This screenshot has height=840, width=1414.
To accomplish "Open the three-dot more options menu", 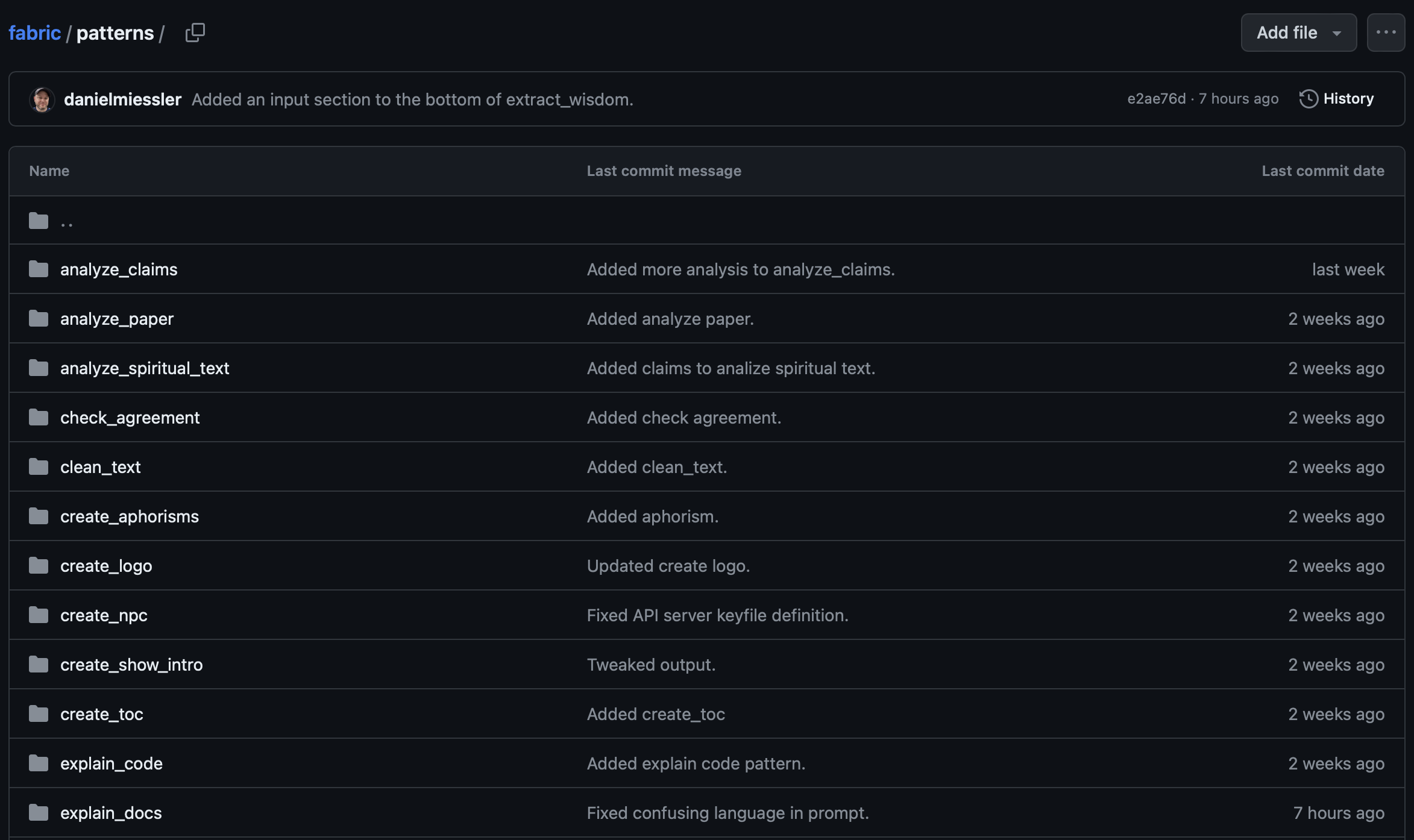I will 1386,33.
